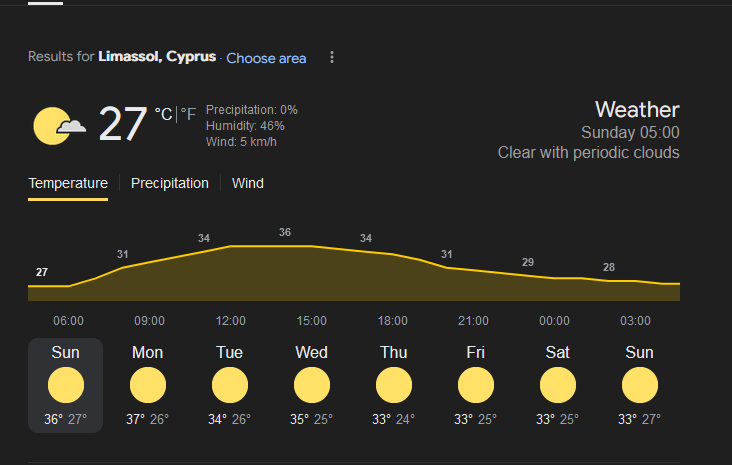Select Wednesday's sun forecast icon
This screenshot has width=732, height=465.
click(312, 385)
